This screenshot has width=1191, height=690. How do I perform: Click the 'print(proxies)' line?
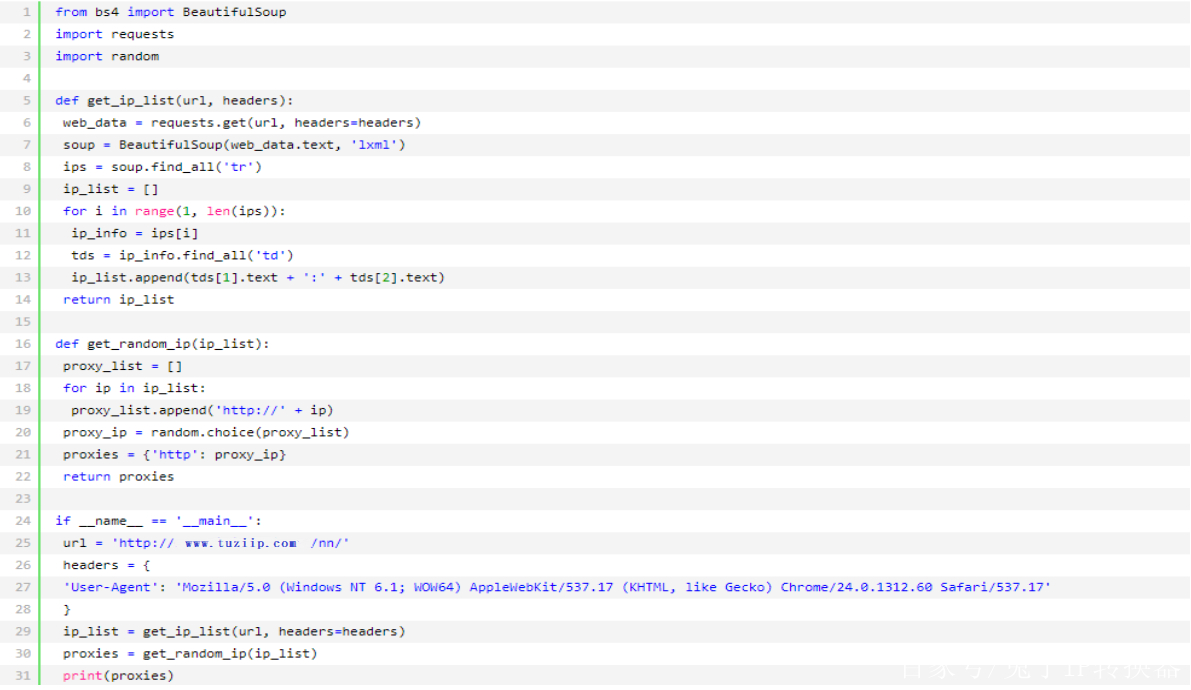[x=118, y=675]
